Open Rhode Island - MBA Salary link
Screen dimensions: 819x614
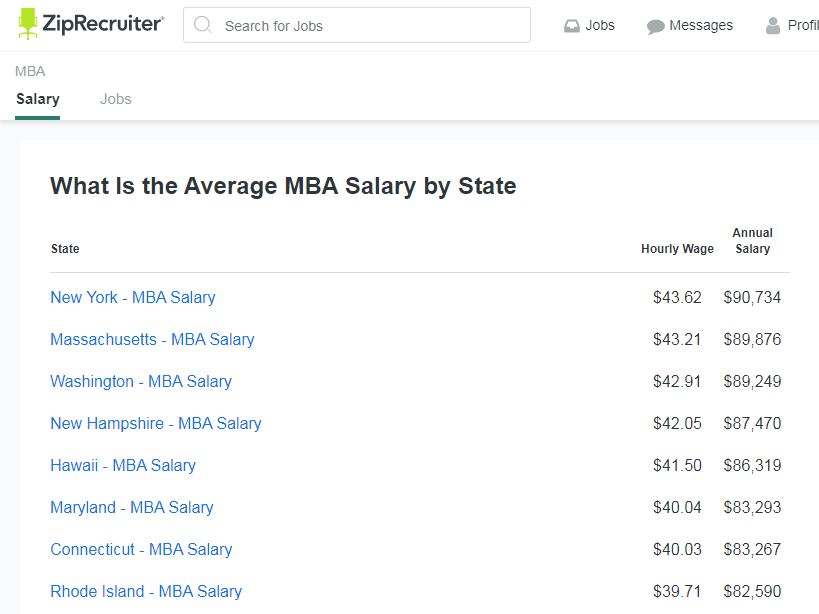(146, 592)
